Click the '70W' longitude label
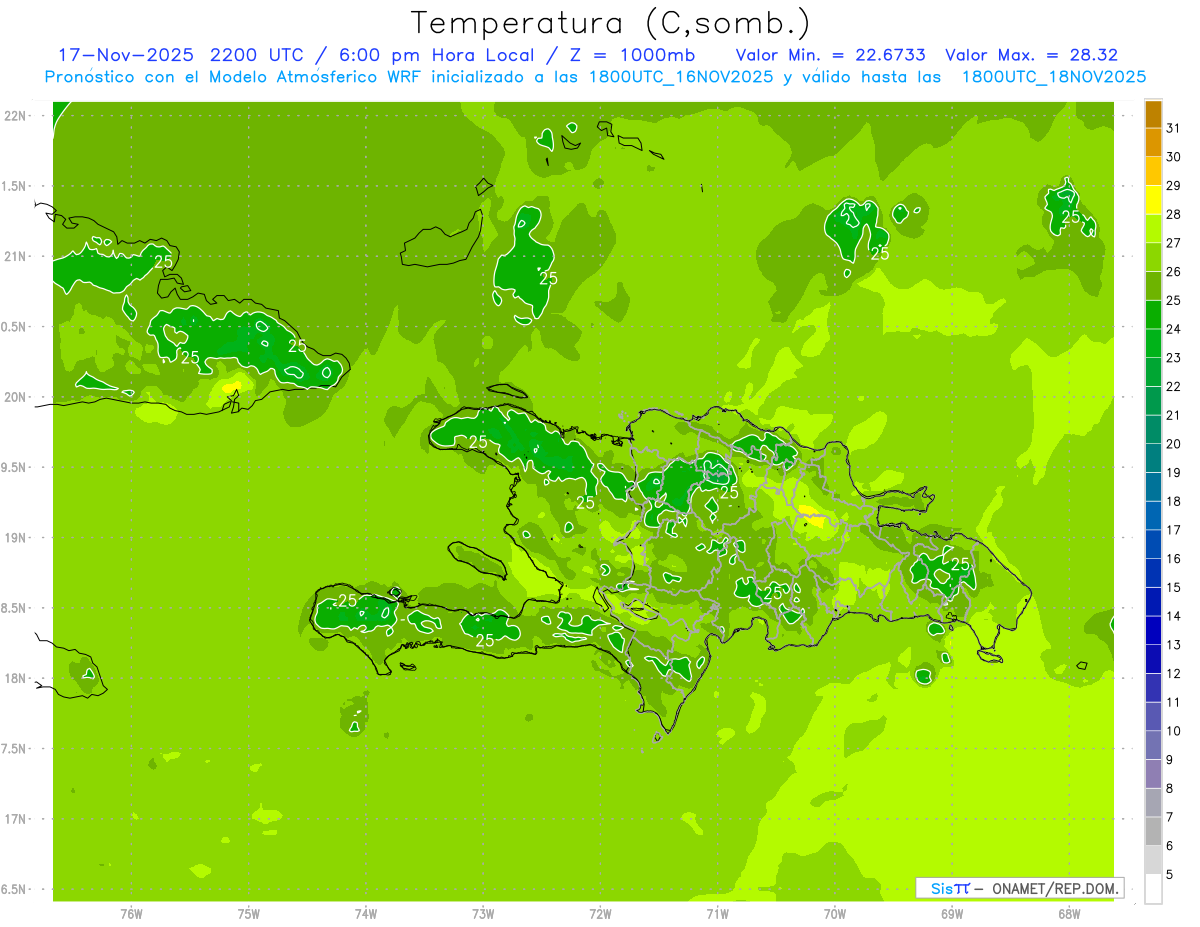 (x=835, y=913)
